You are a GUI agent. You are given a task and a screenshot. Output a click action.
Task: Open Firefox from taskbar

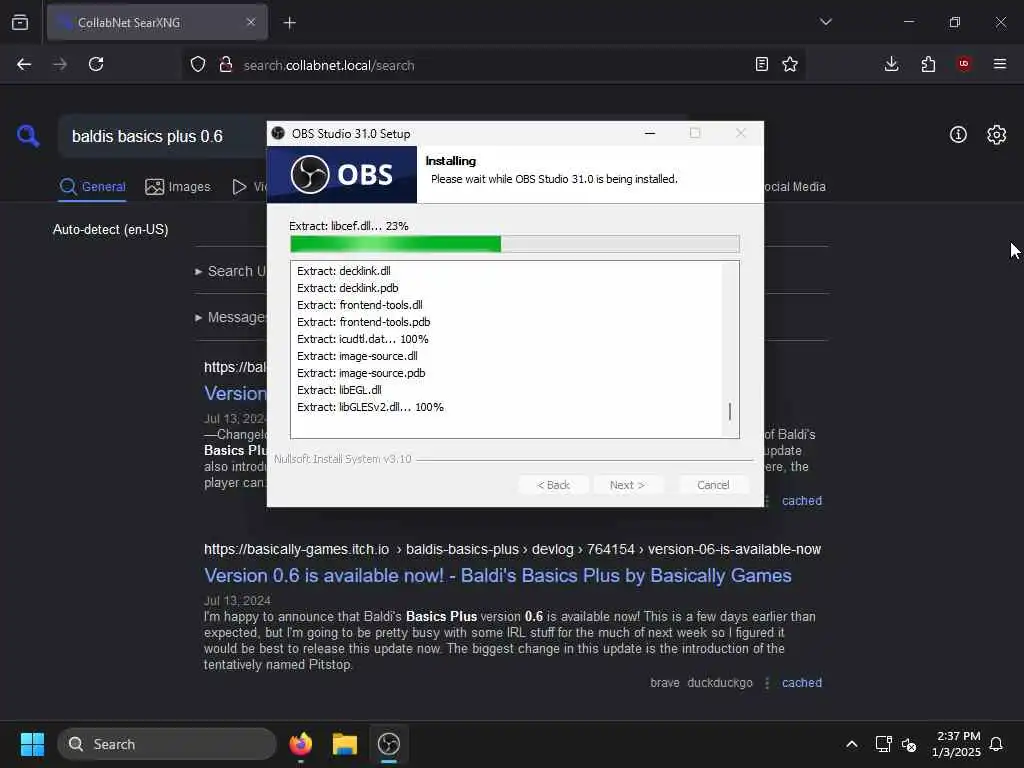[x=300, y=744]
